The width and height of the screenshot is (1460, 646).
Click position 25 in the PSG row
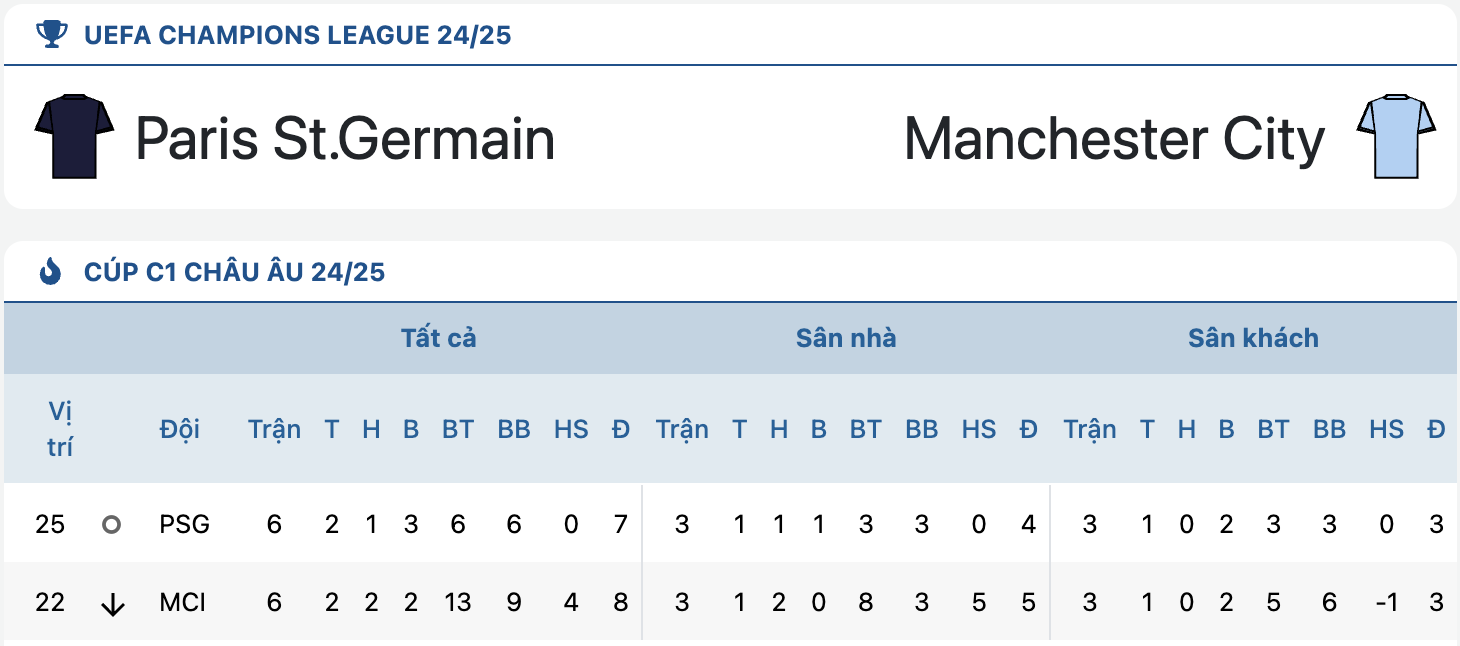[x=50, y=524]
